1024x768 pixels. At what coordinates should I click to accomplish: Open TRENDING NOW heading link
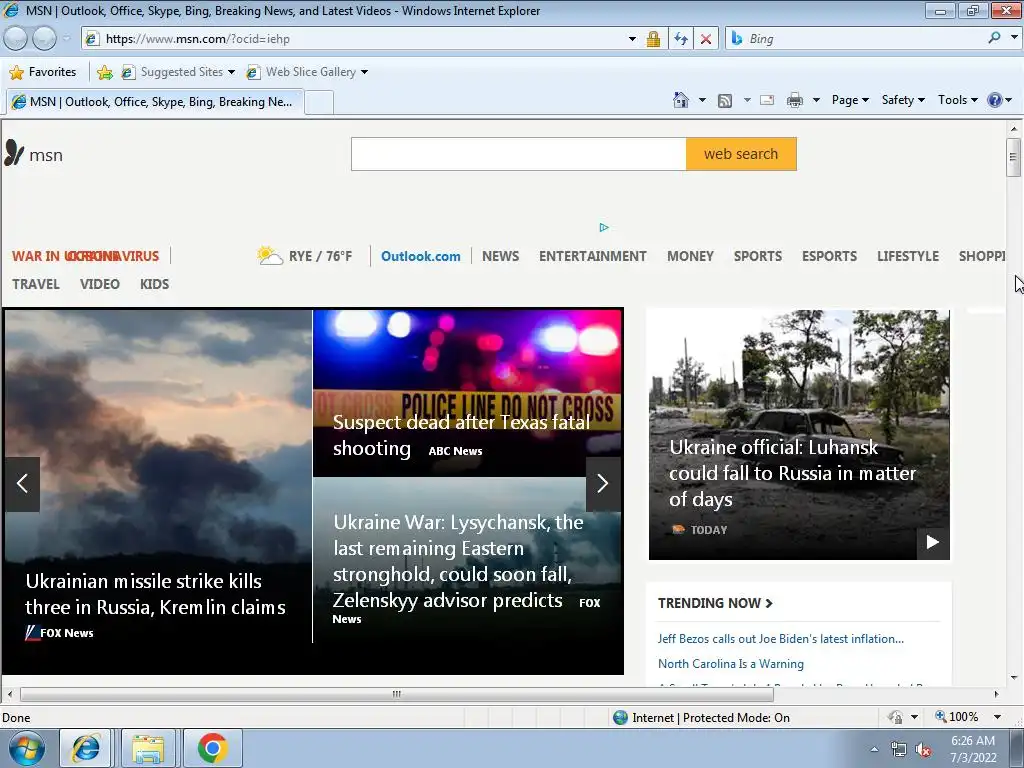(x=715, y=603)
